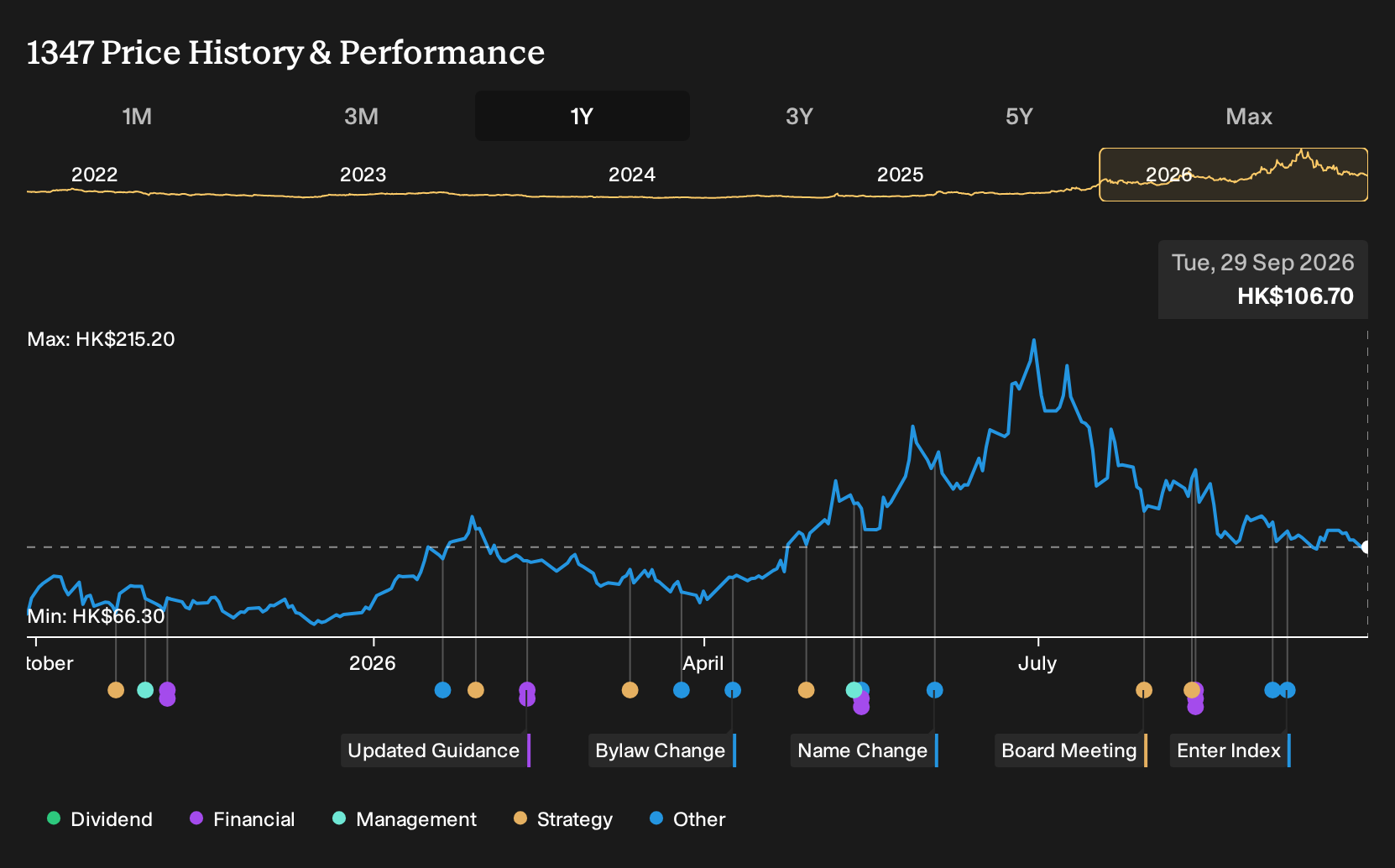
Task: Open the Enter Index event label
Action: (1230, 750)
